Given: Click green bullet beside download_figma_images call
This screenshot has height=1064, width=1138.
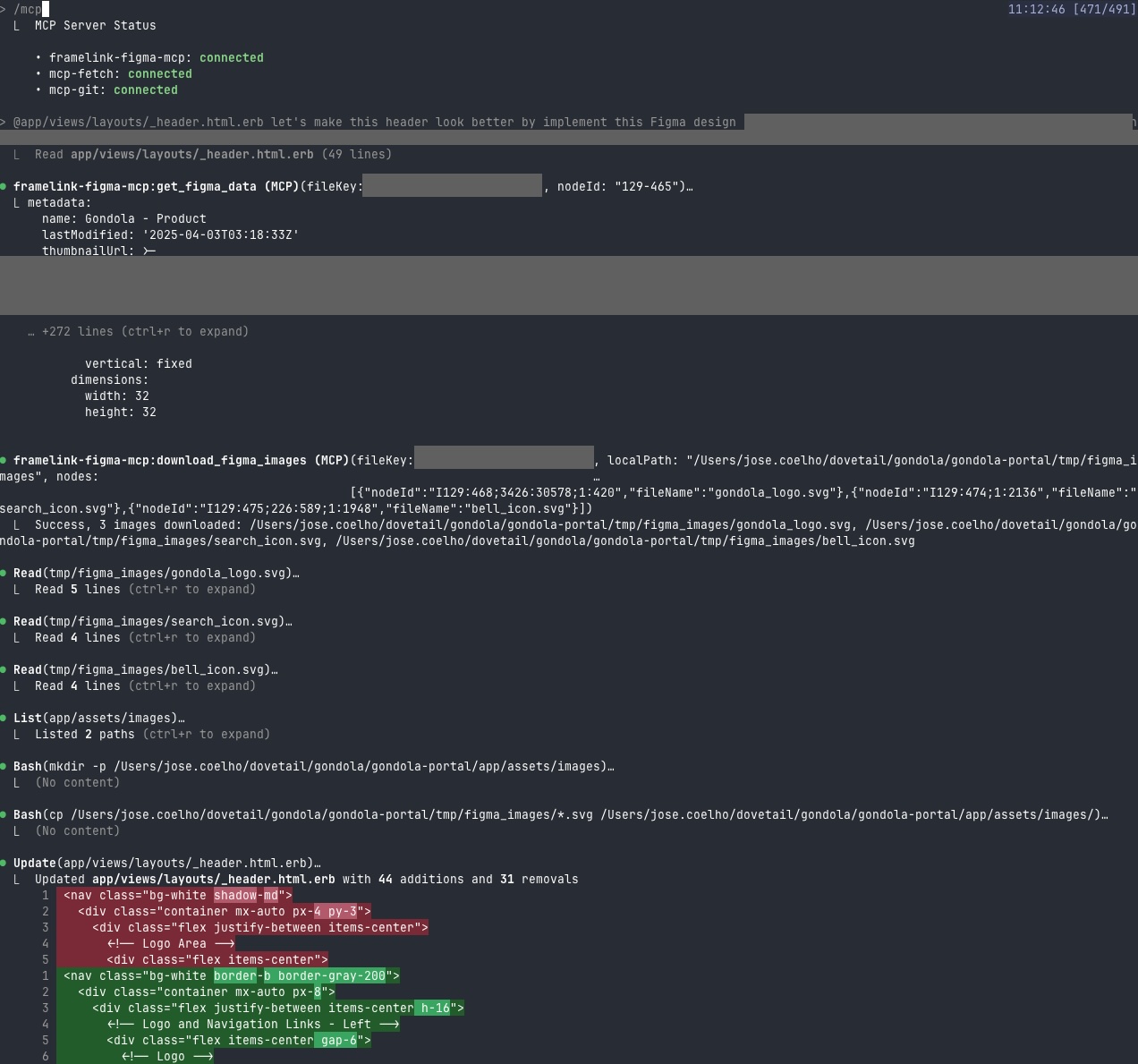Looking at the screenshot, I should pyautogui.click(x=4, y=460).
